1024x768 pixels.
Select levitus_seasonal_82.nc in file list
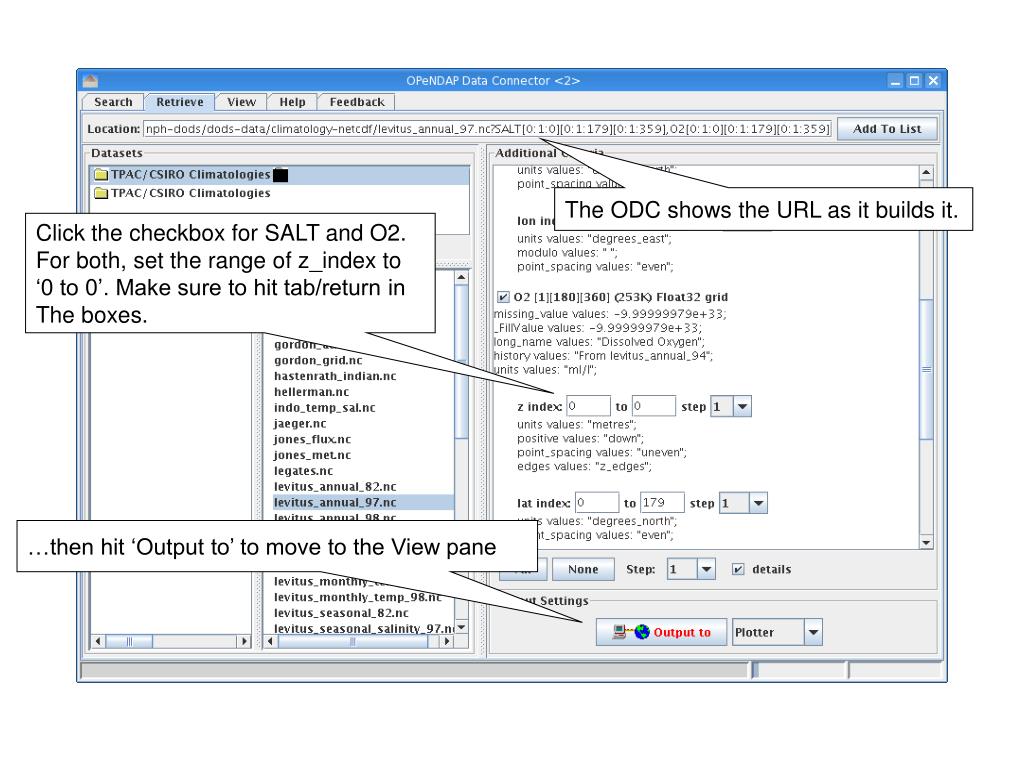tap(341, 613)
